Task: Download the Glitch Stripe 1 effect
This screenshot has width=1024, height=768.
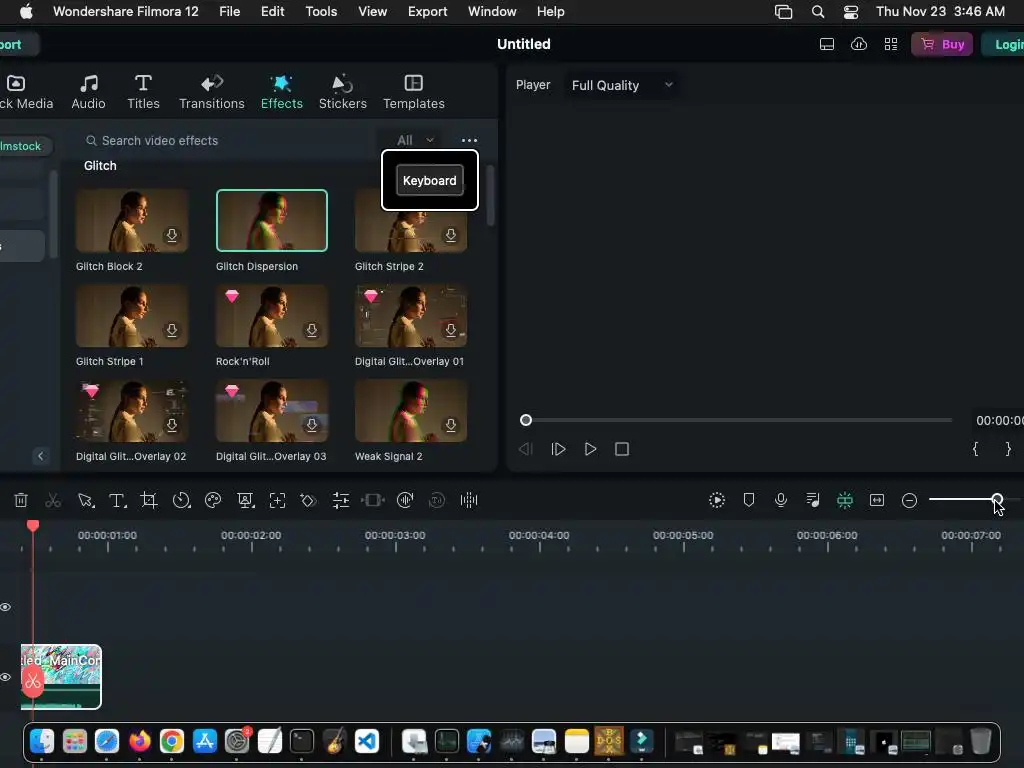Action: click(172, 330)
